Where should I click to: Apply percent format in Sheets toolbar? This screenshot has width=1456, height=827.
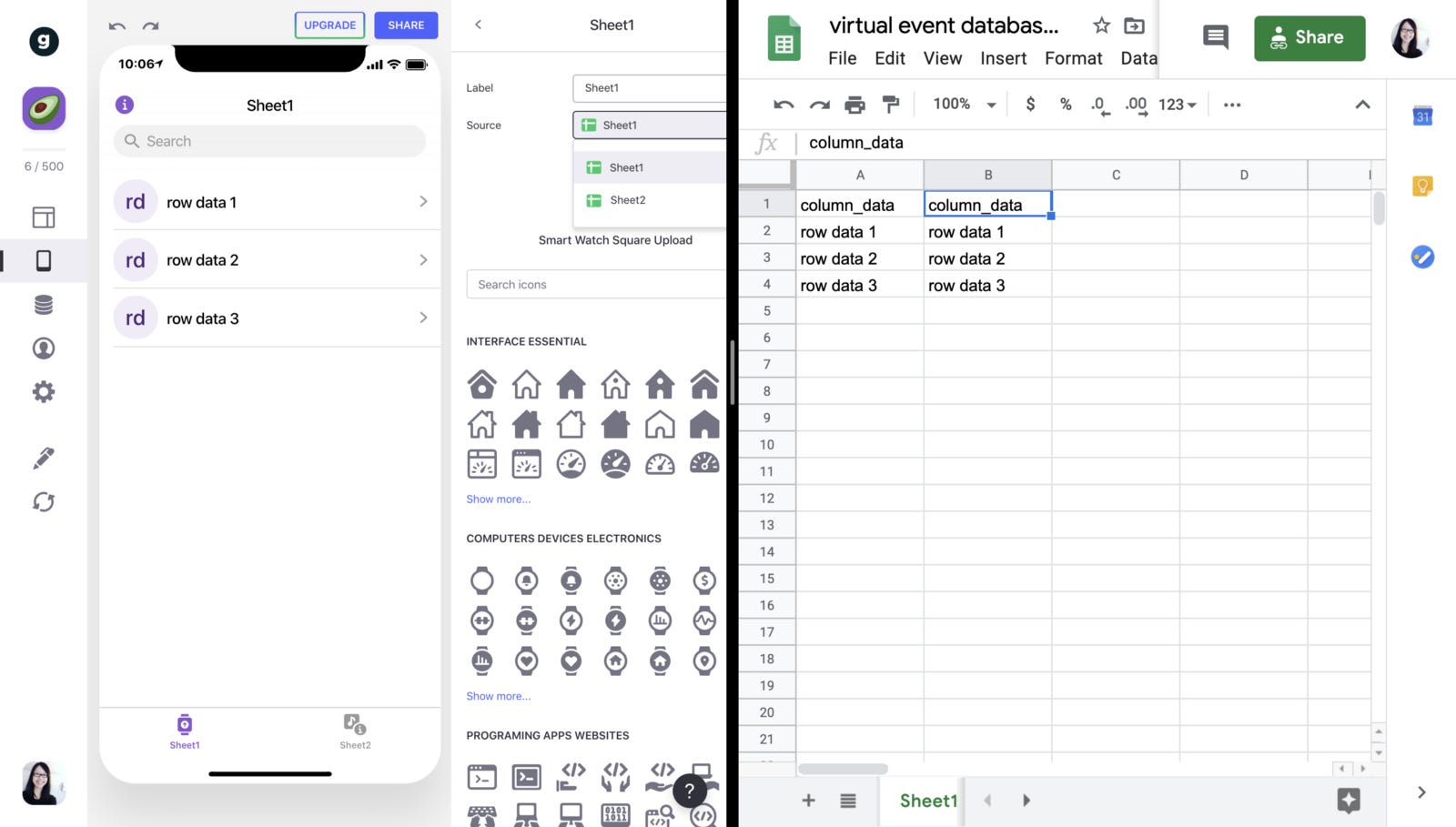point(1065,105)
